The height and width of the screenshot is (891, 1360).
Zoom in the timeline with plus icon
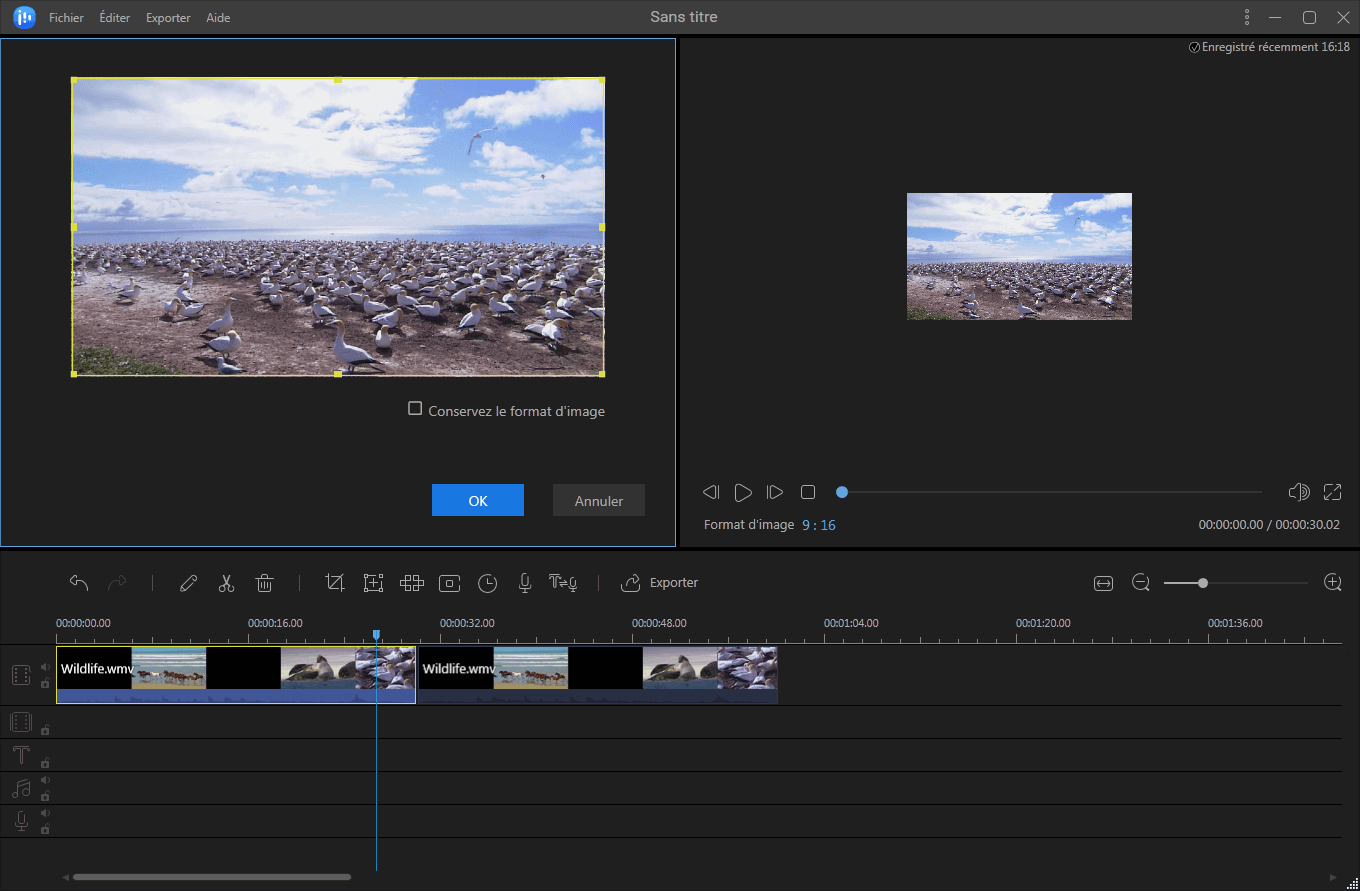[1332, 583]
